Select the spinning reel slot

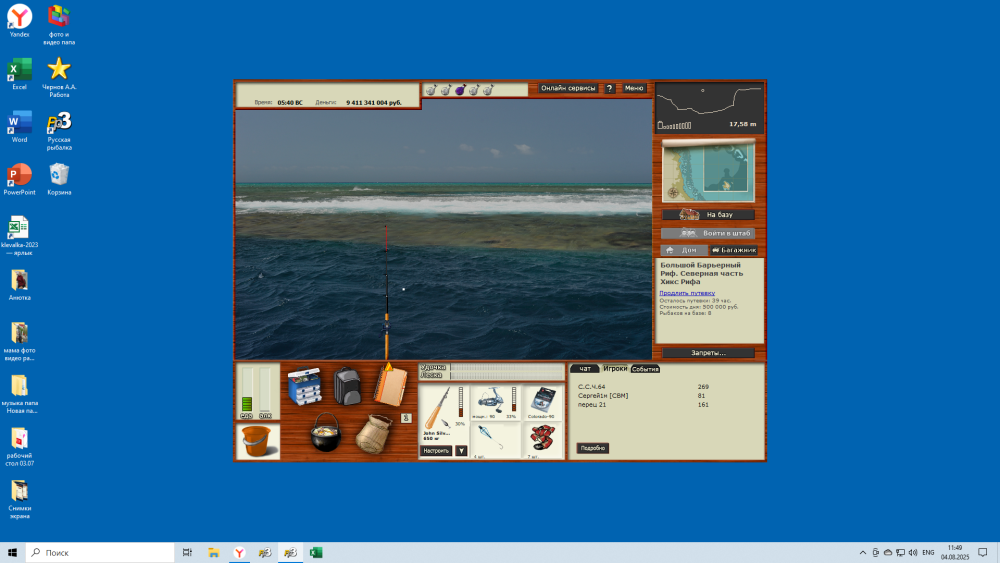(x=495, y=402)
